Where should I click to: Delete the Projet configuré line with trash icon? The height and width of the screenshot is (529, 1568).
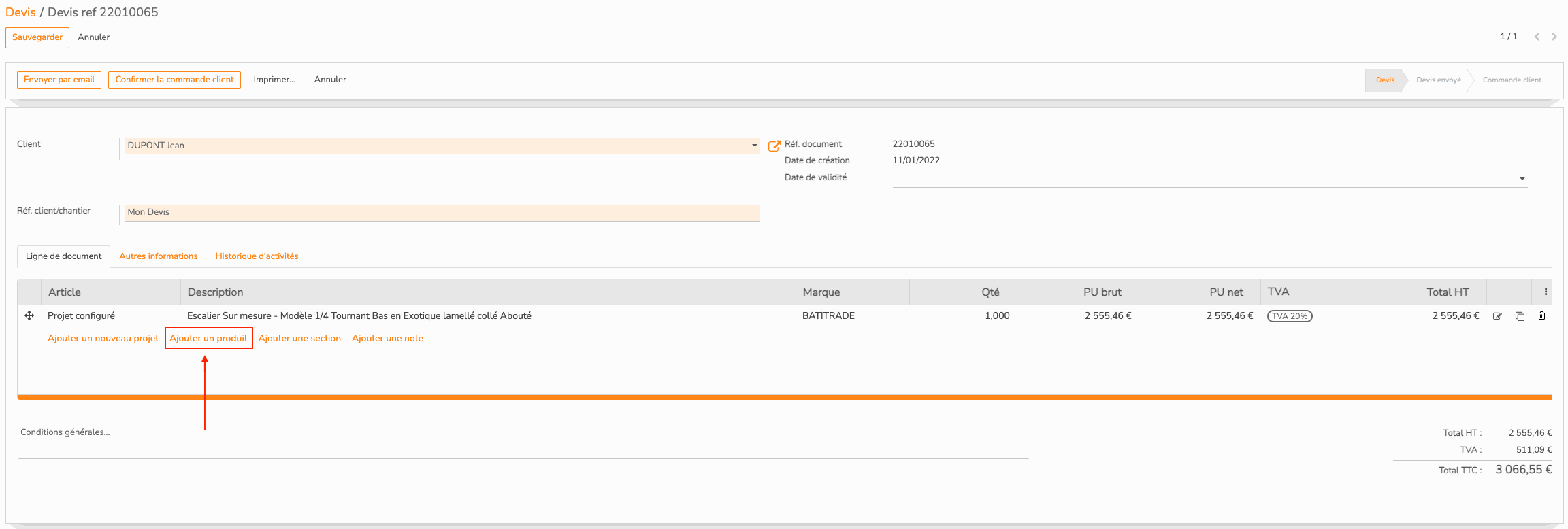click(1541, 316)
